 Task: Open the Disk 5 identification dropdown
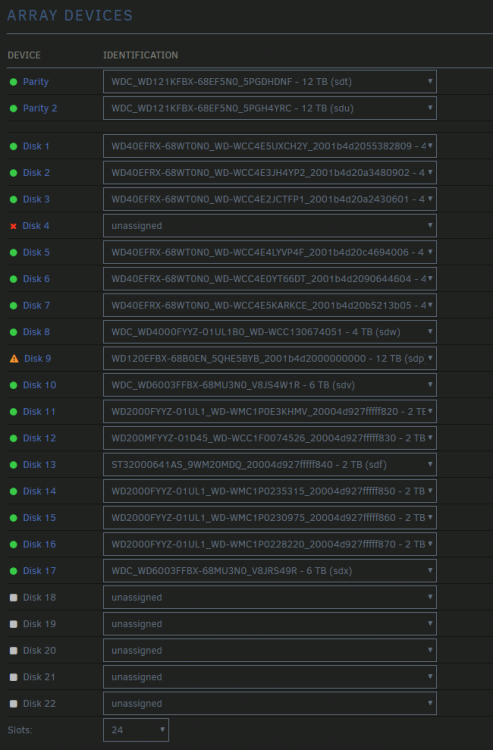pos(270,253)
